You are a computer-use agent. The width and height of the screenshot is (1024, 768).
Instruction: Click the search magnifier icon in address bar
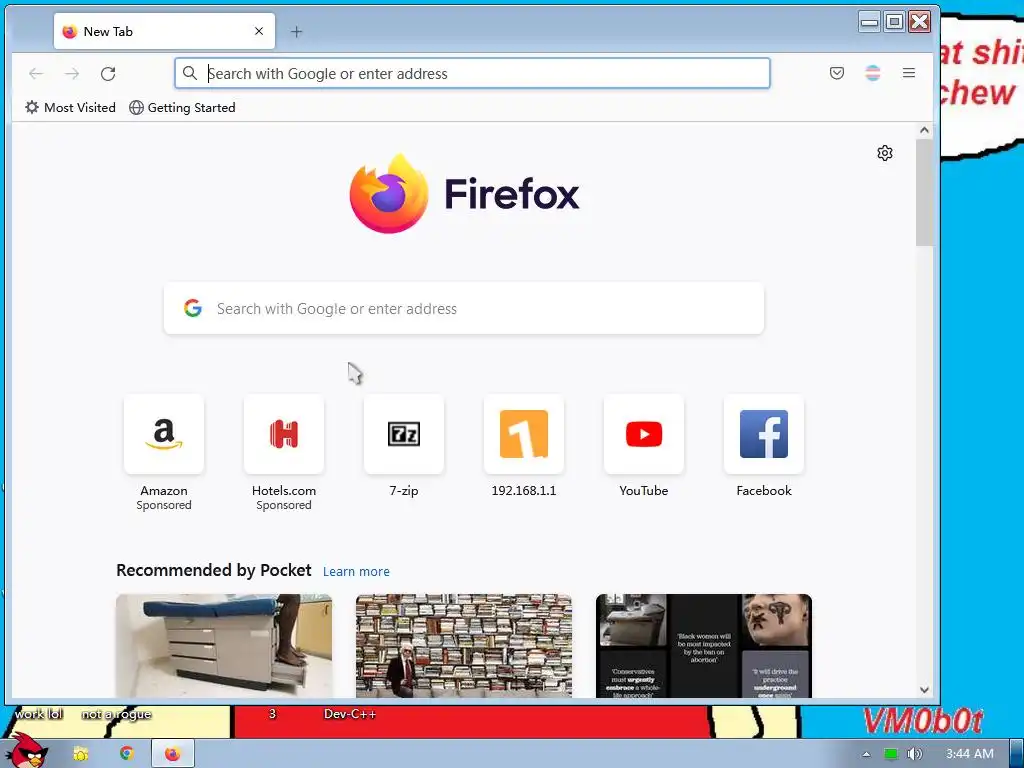pos(189,73)
